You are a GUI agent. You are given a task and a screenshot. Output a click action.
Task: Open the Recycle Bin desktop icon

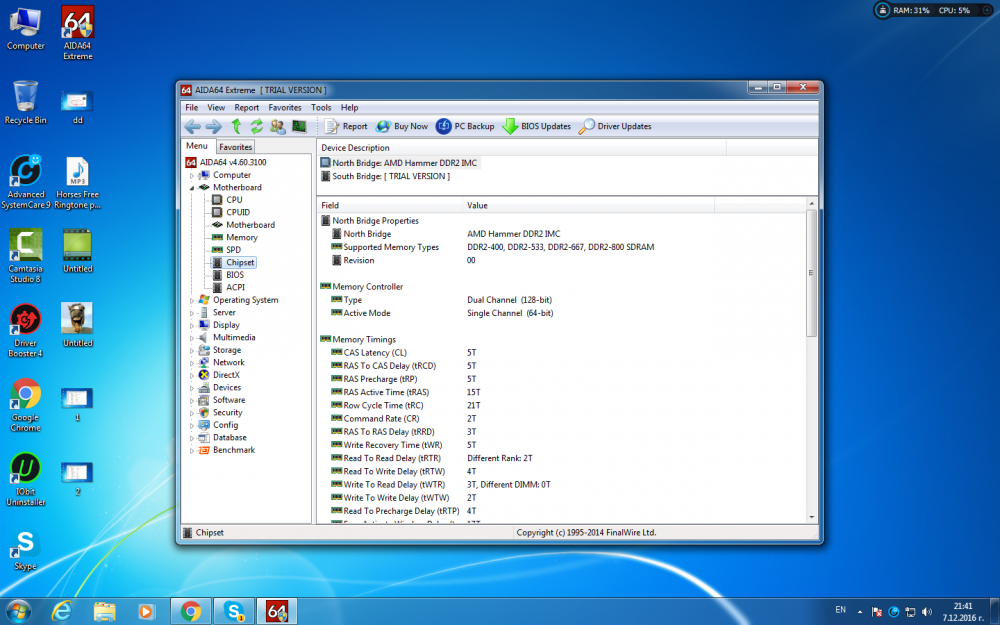[26, 102]
